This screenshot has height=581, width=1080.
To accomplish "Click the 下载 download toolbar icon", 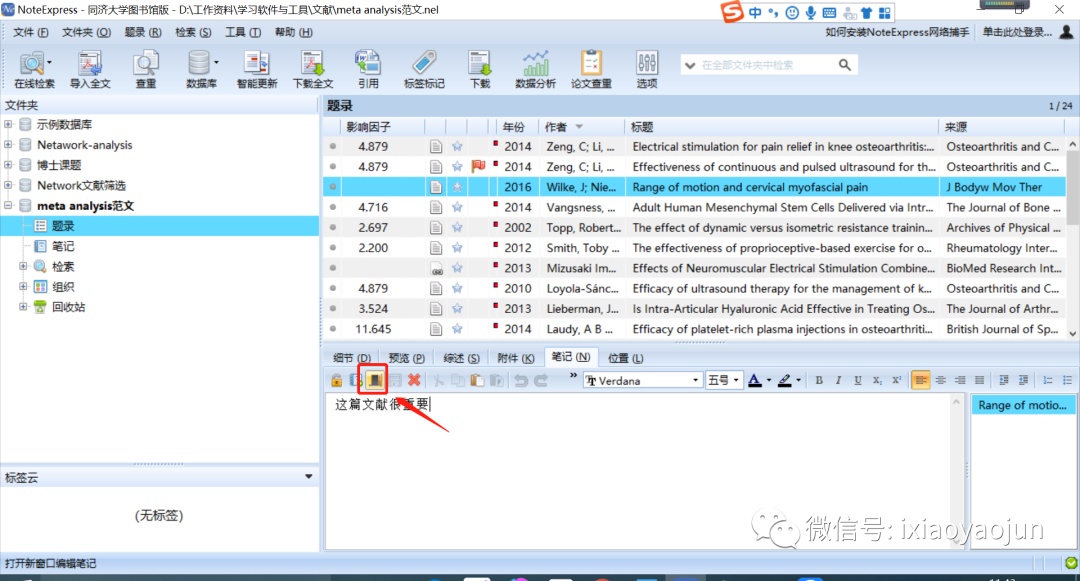I will pos(479,70).
